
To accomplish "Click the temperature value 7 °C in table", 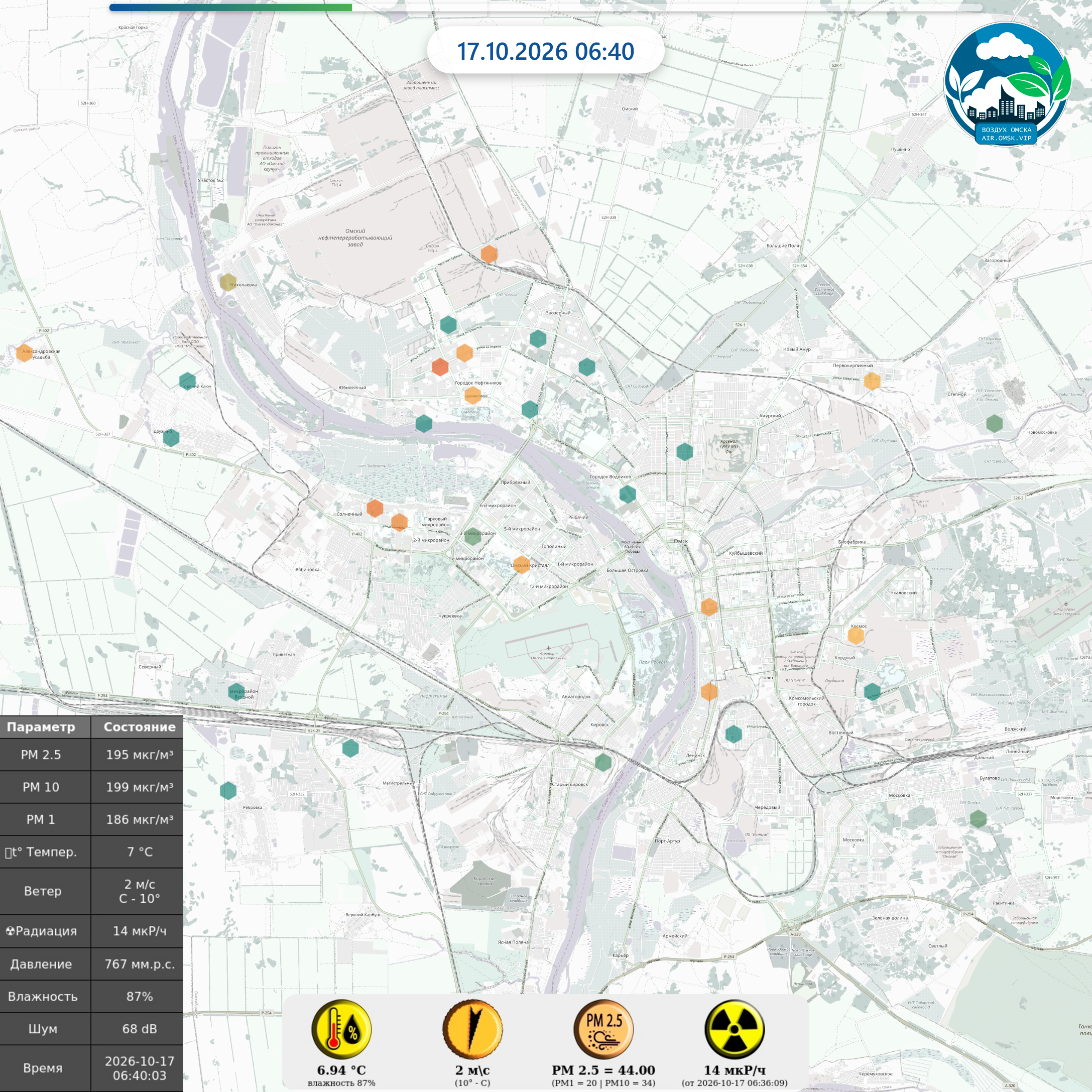I will [140, 852].
